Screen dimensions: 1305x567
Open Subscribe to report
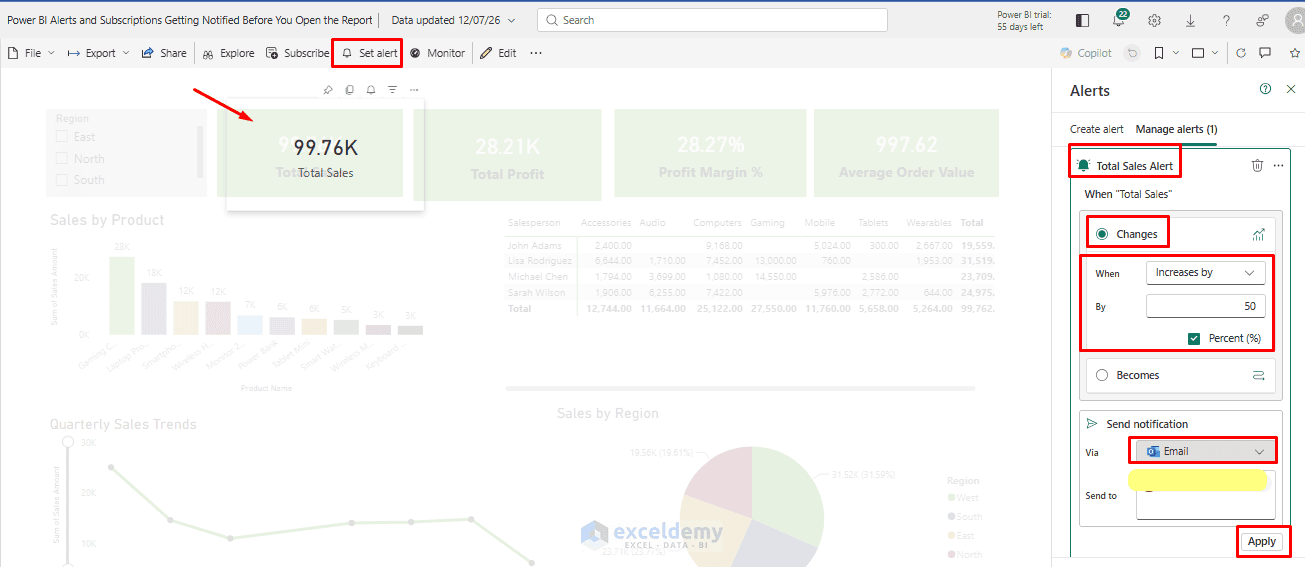click(297, 53)
